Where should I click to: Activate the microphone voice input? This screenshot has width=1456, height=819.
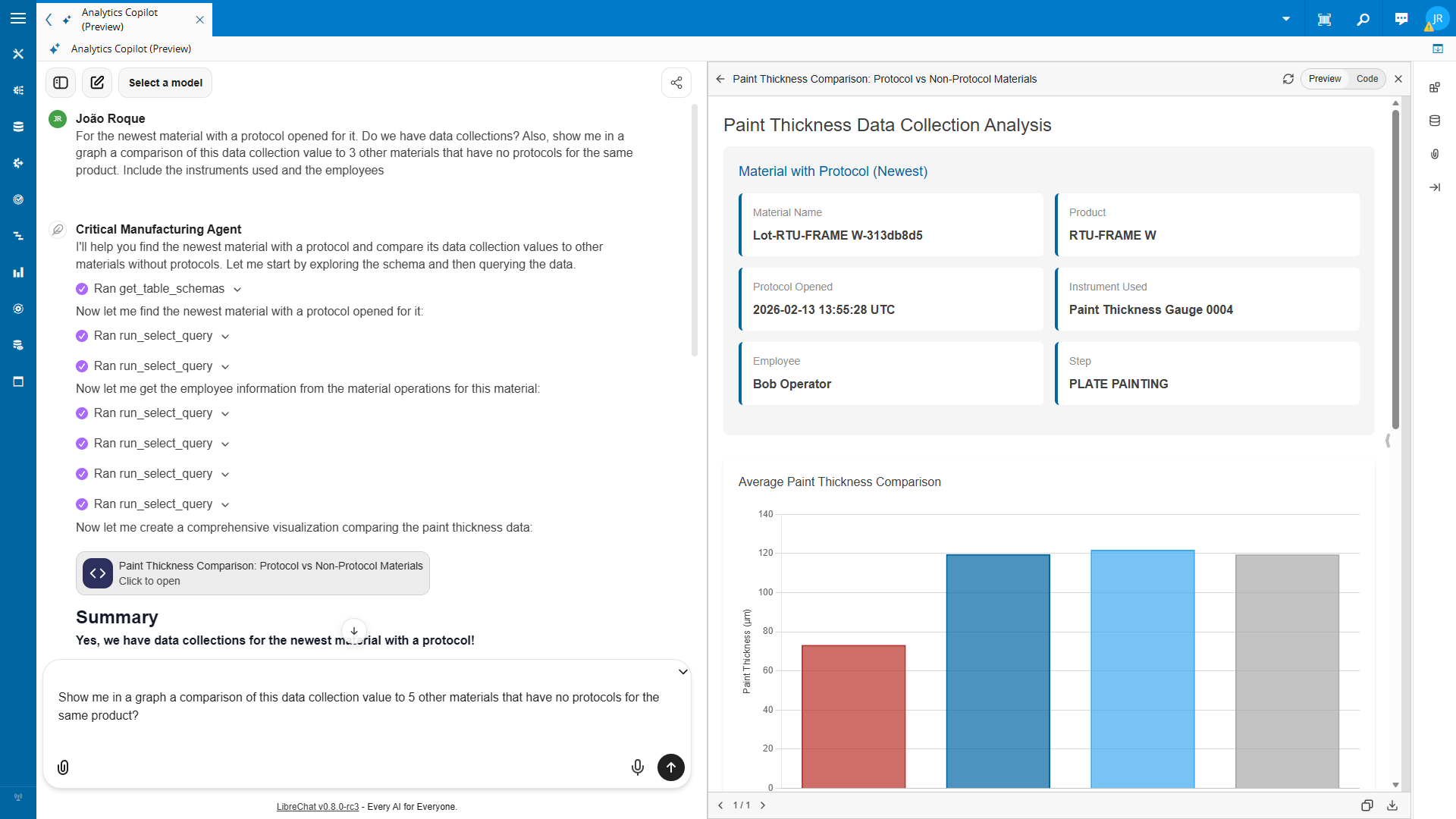(x=637, y=767)
